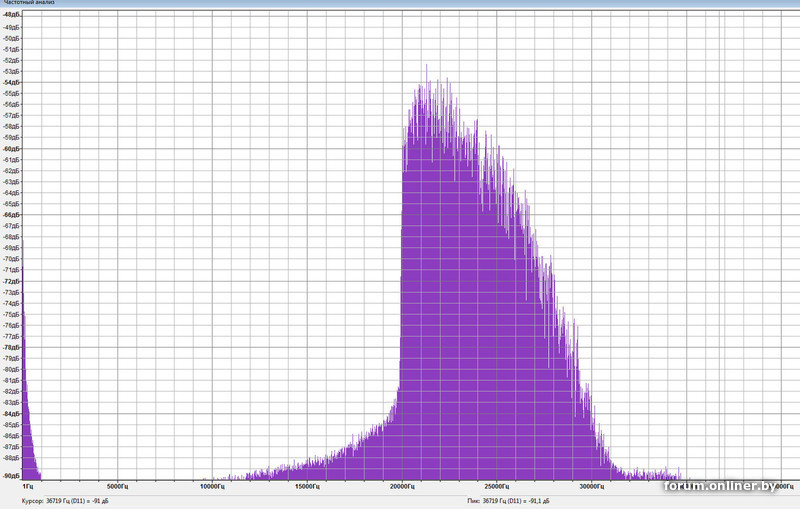The image size is (800, 509).
Task: Click the Частотный анализ window title
Action: click(x=30, y=4)
